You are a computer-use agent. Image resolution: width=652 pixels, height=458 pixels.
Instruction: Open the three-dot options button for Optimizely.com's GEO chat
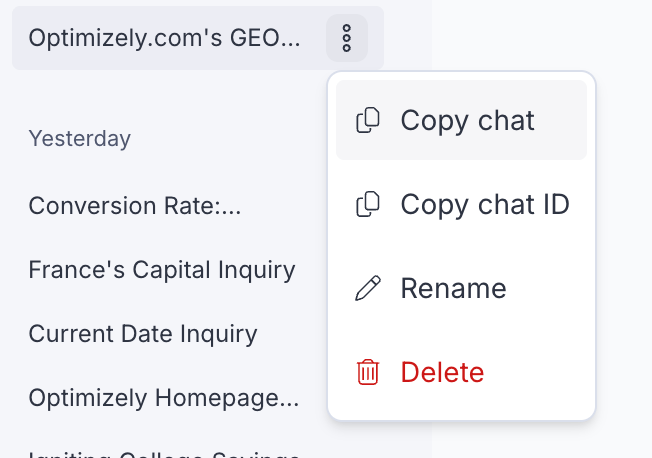(347, 38)
